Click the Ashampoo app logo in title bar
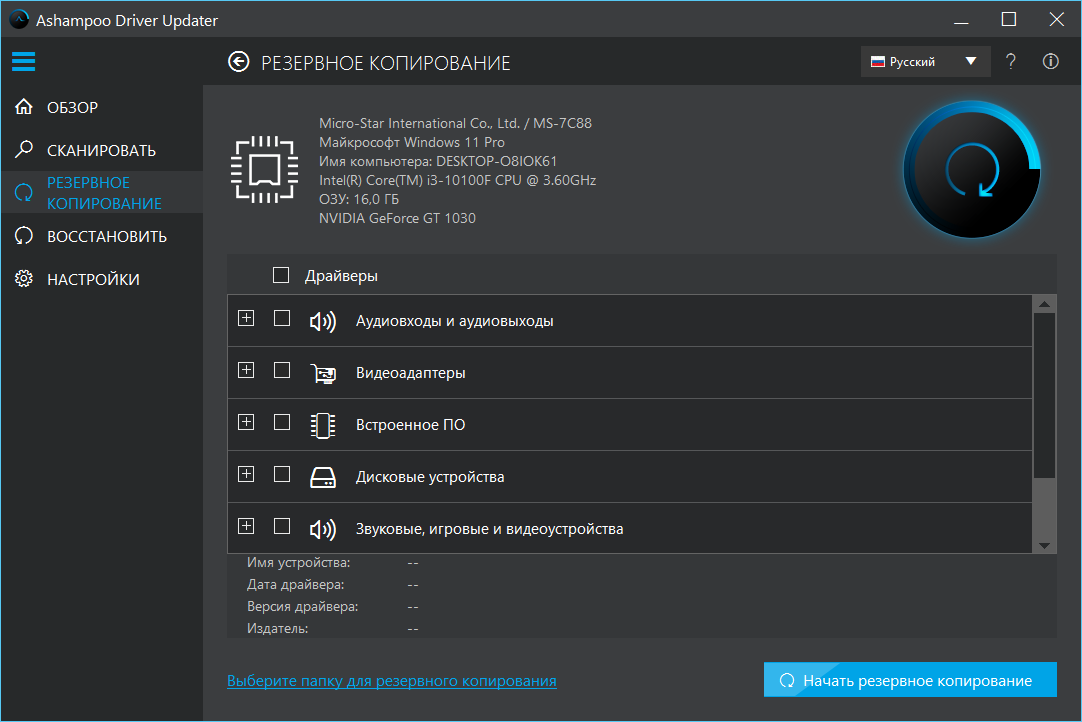The width and height of the screenshot is (1082, 722). pyautogui.click(x=19, y=19)
